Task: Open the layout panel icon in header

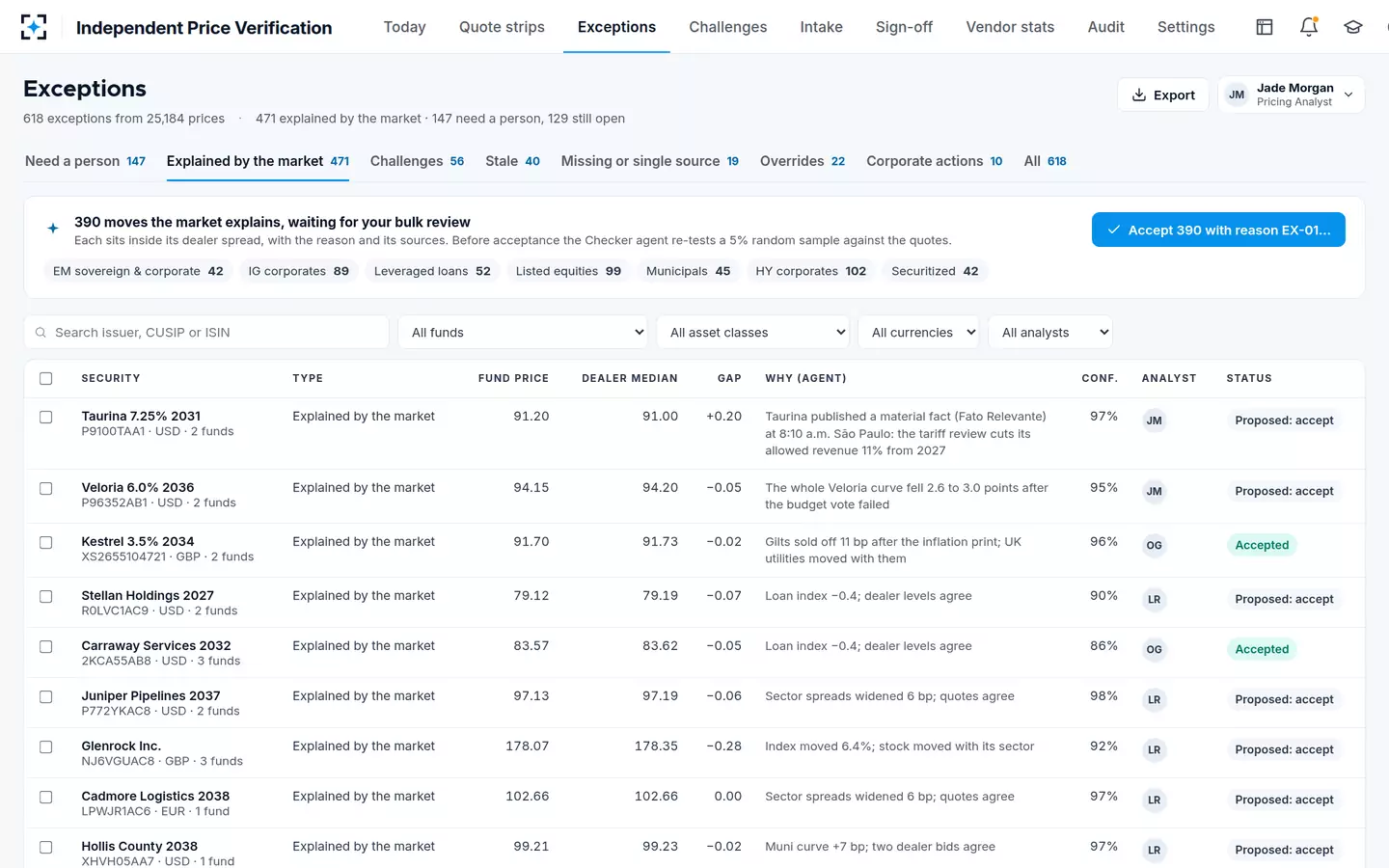Action: click(x=1265, y=27)
